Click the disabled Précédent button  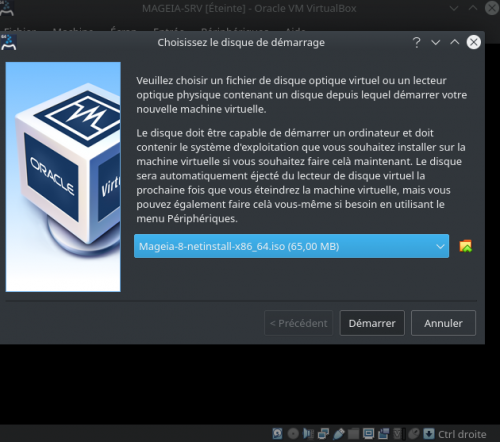(x=299, y=323)
